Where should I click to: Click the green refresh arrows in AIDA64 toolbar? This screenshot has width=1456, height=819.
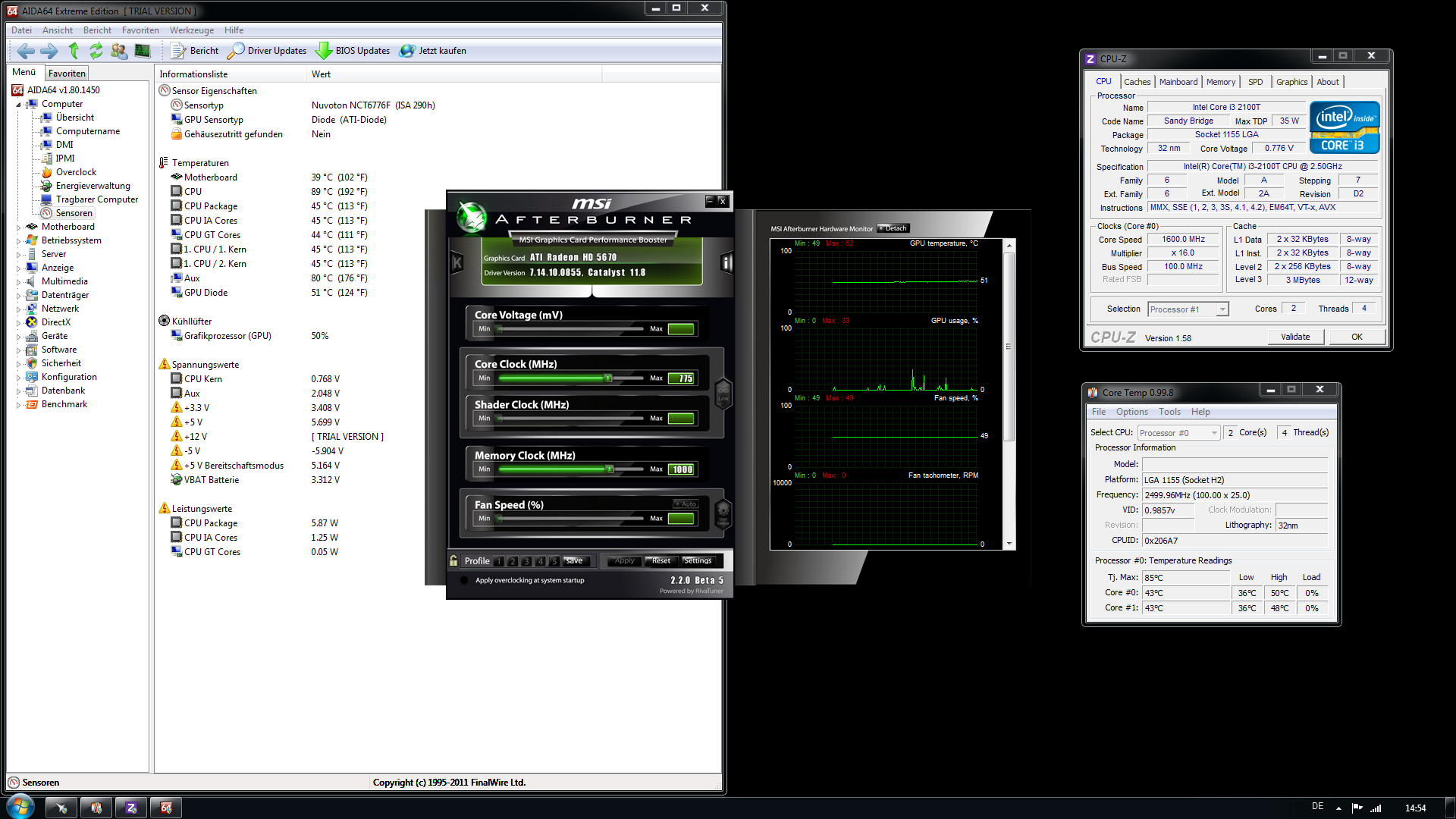96,51
